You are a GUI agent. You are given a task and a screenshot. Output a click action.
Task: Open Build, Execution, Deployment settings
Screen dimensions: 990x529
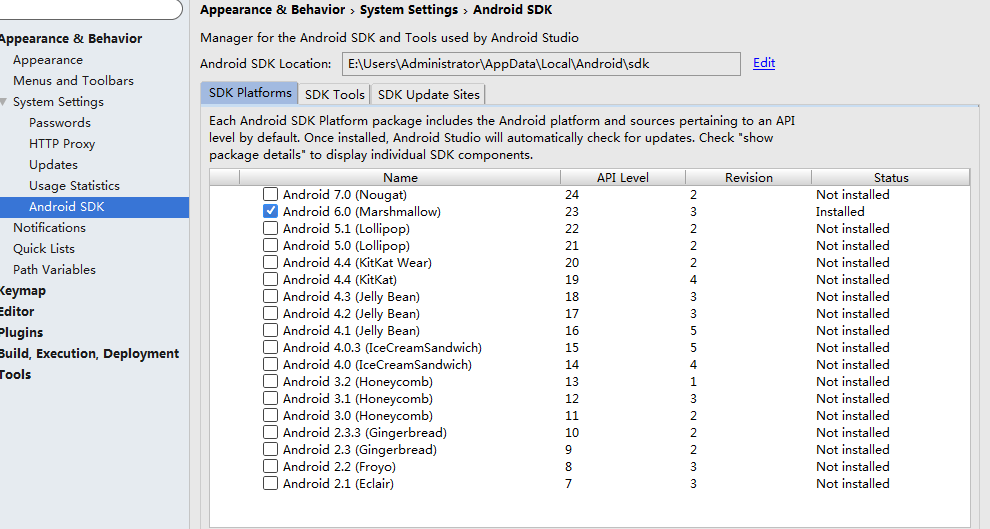pyautogui.click(x=90, y=354)
